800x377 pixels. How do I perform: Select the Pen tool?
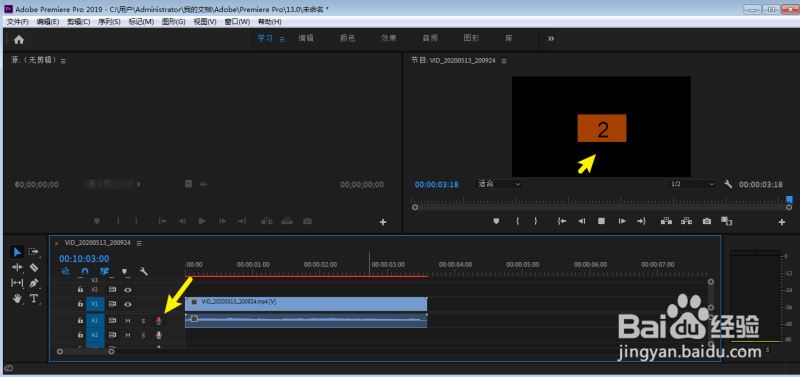pos(34,283)
